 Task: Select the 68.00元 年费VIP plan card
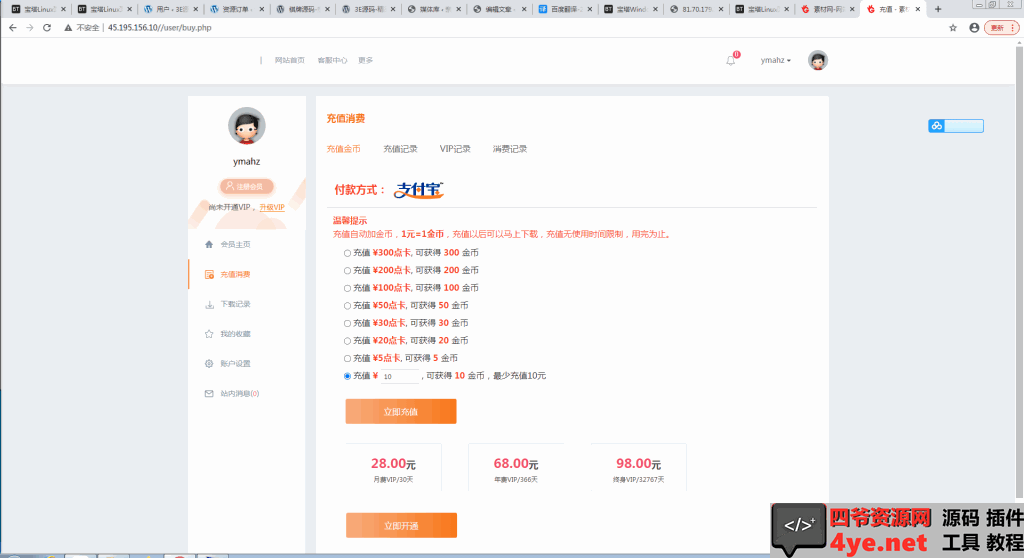[516, 468]
